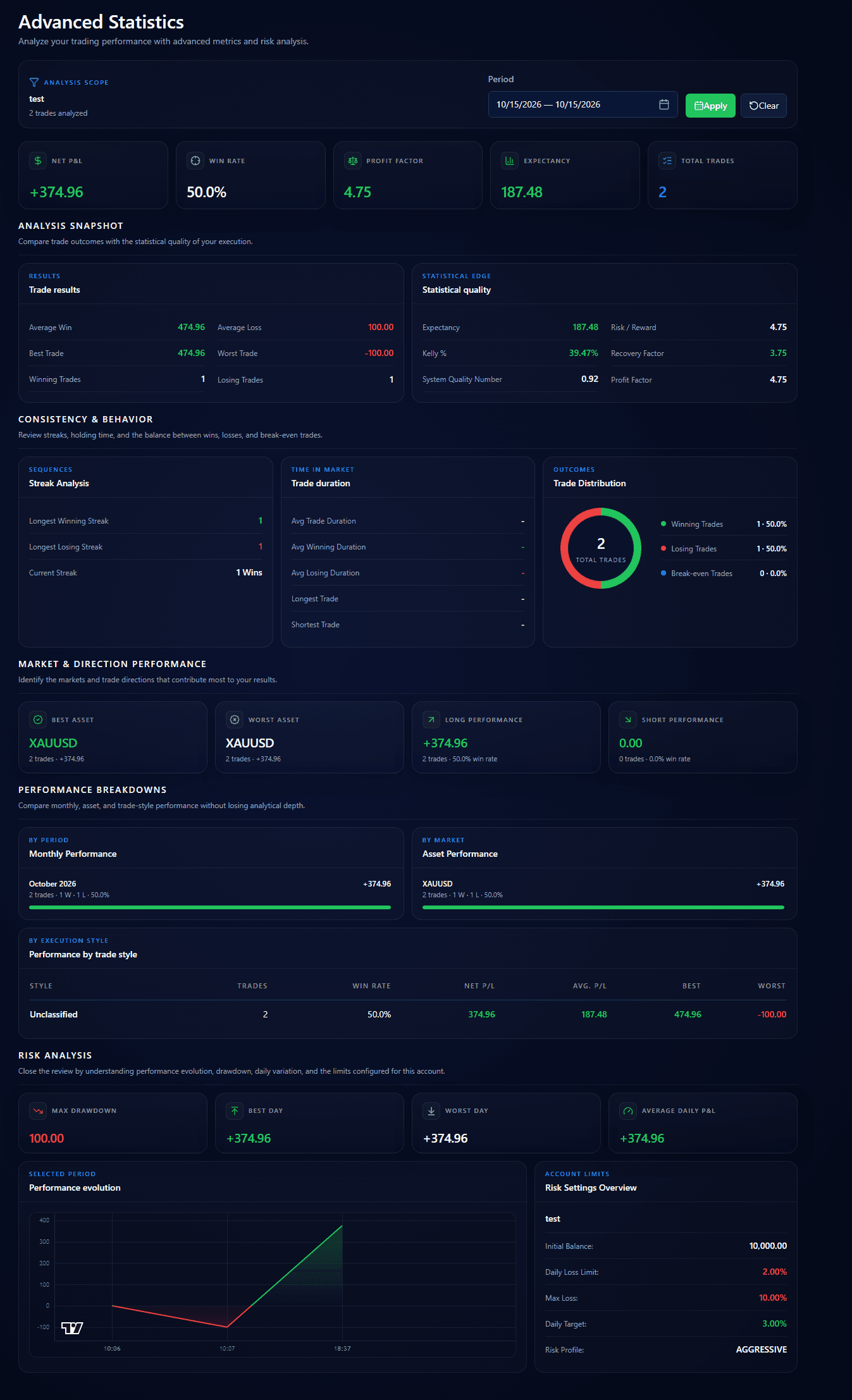The height and width of the screenshot is (1400, 852).
Task: Click the Max Drawdown value 100.00
Action: (47, 1138)
